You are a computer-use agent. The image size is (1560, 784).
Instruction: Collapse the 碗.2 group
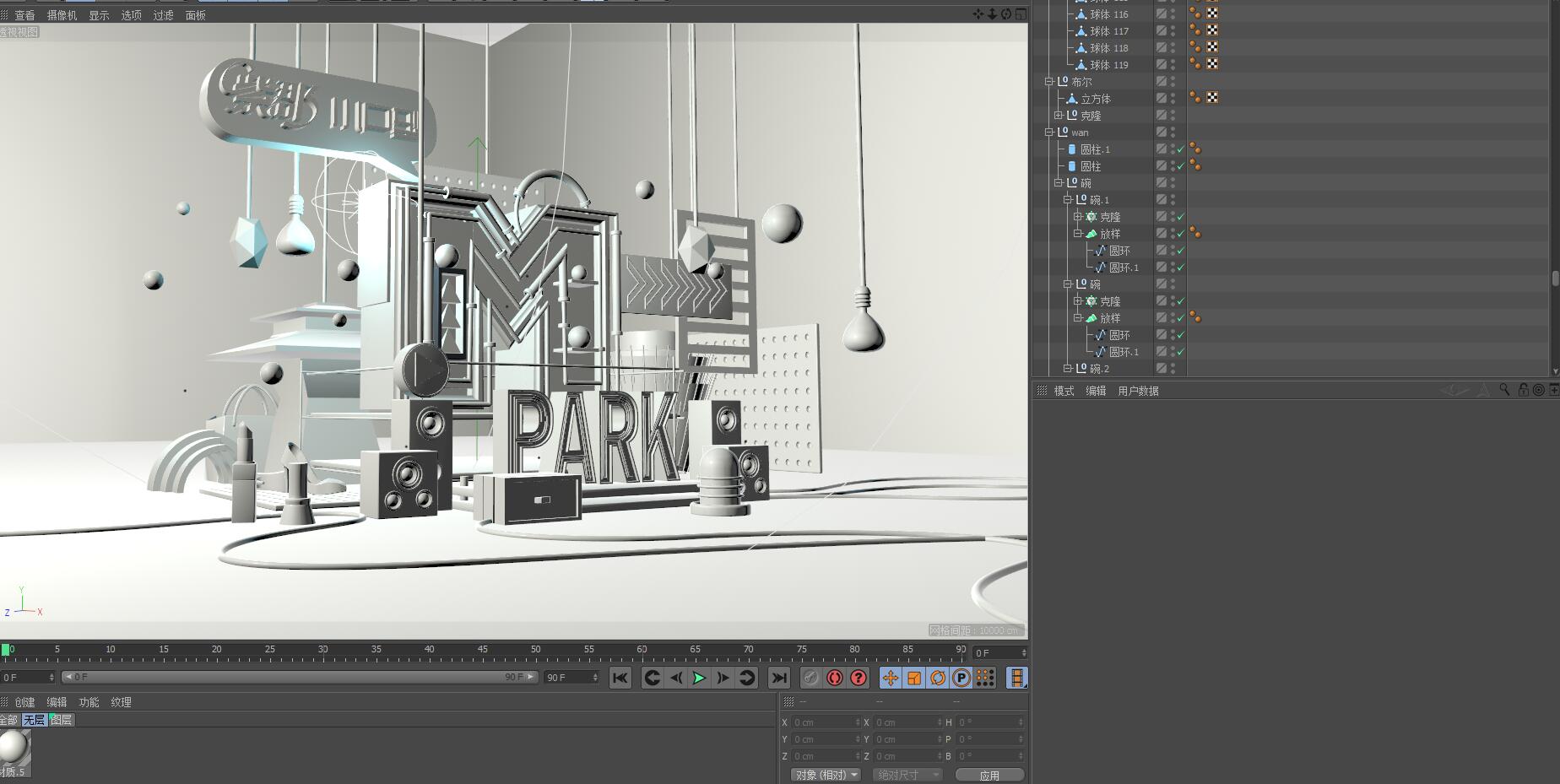point(1068,369)
